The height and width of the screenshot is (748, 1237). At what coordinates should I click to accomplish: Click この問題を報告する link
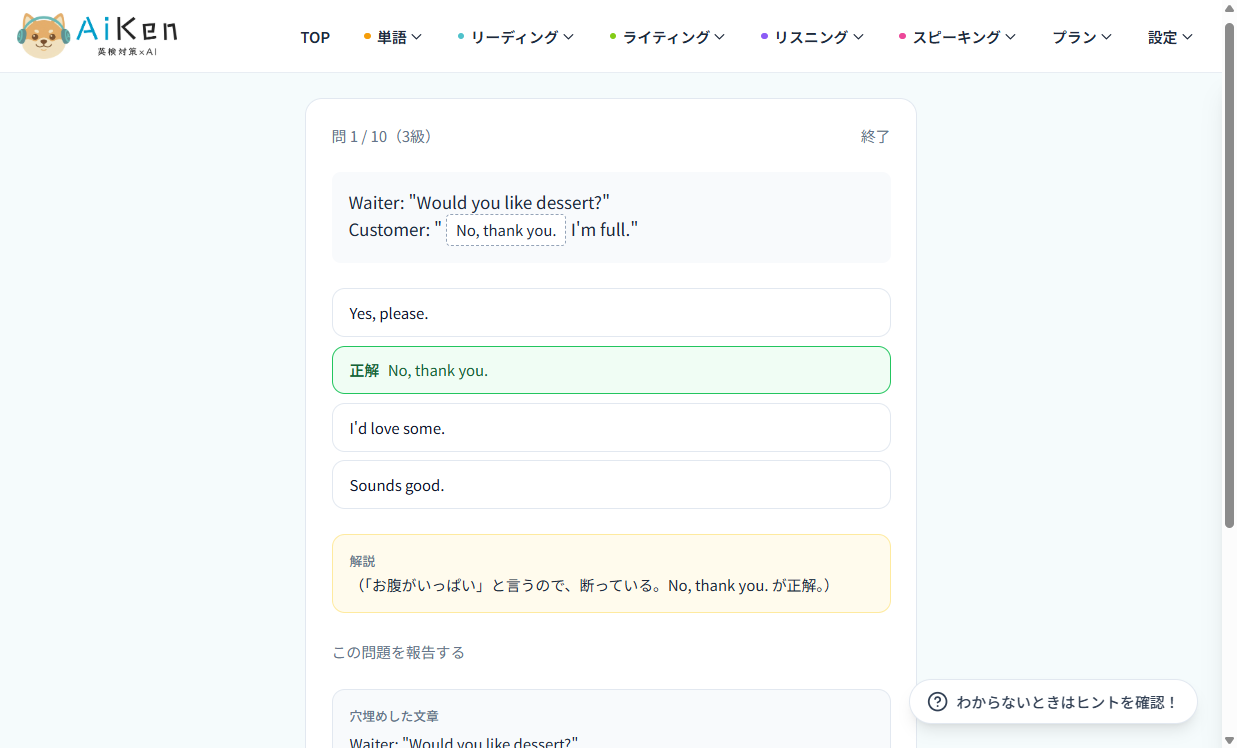pyautogui.click(x=398, y=652)
